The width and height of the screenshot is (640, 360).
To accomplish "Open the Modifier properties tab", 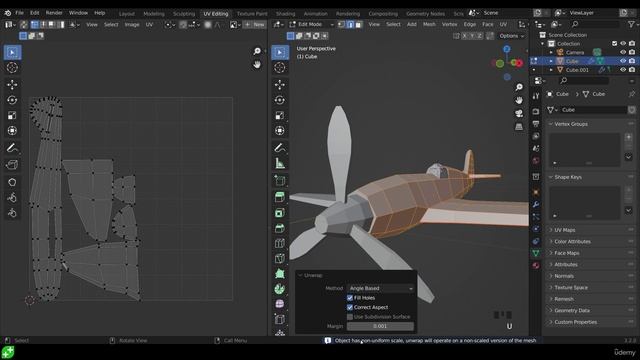I will click(x=536, y=204).
